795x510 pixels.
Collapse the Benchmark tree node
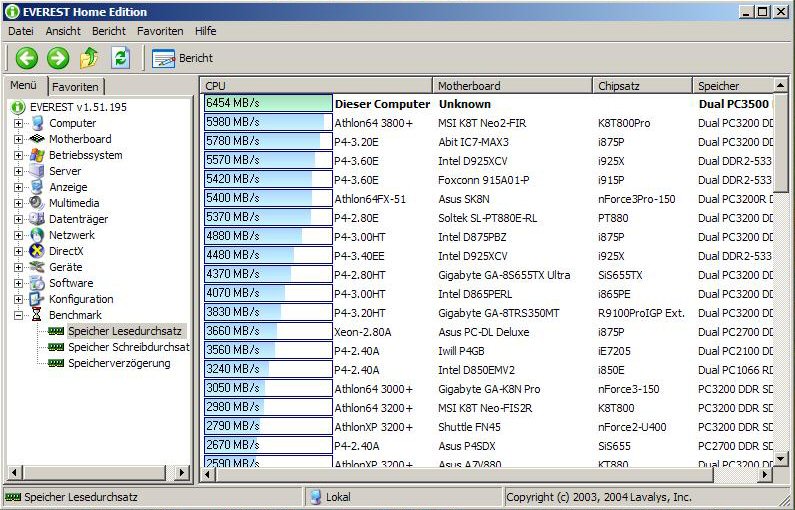18,315
